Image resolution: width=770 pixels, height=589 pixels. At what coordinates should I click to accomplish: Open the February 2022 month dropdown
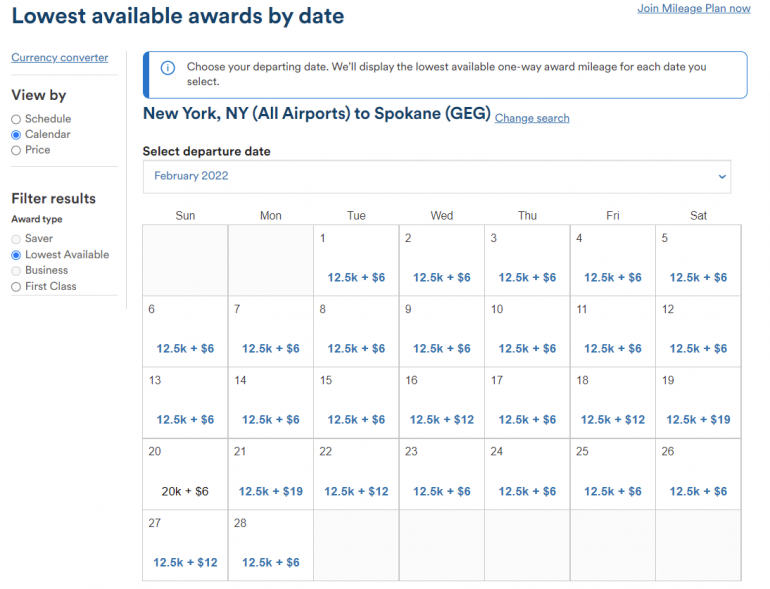pos(436,176)
